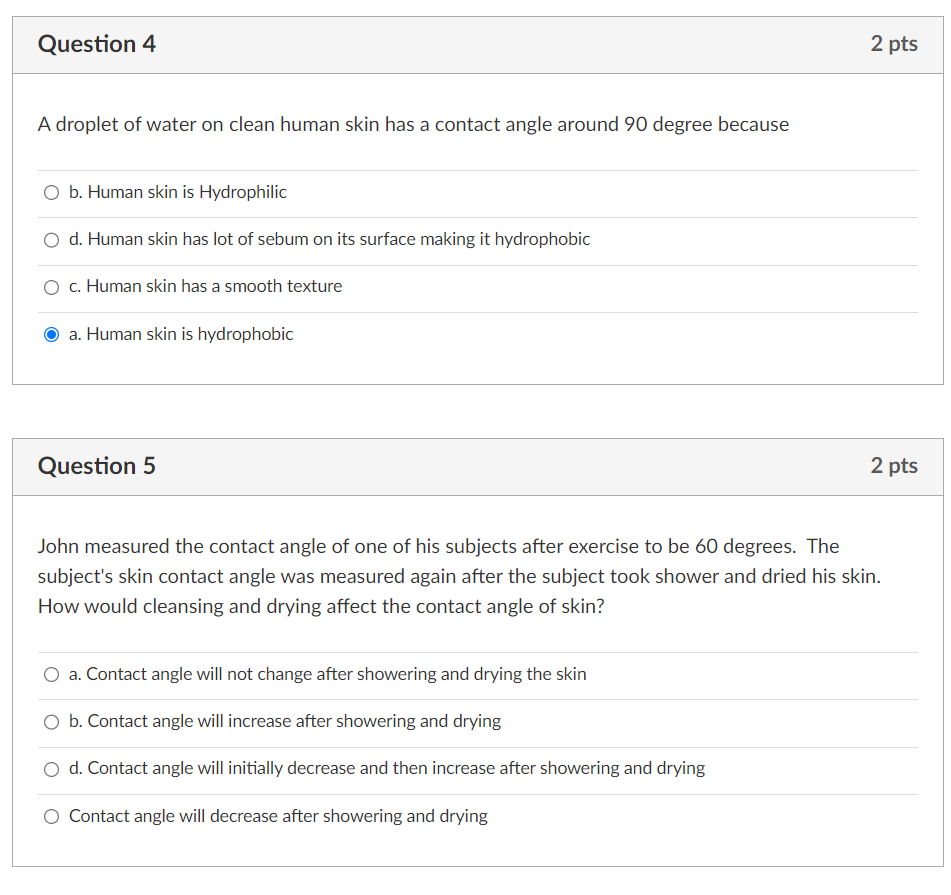Click the 'Question 5' heading

[x=96, y=466]
